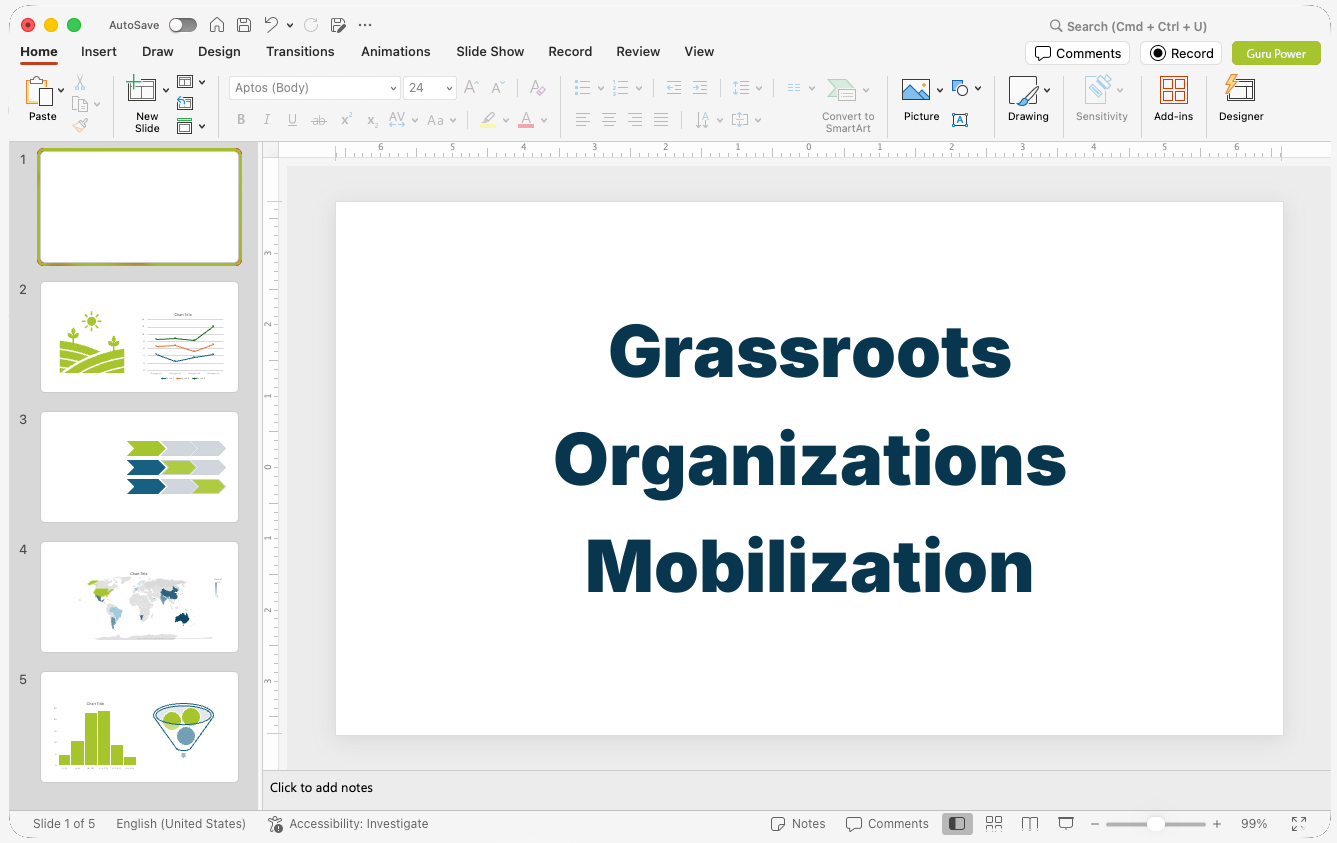Expand the Paste options arrow
Screen dimensions: 1337x843
pos(62,90)
